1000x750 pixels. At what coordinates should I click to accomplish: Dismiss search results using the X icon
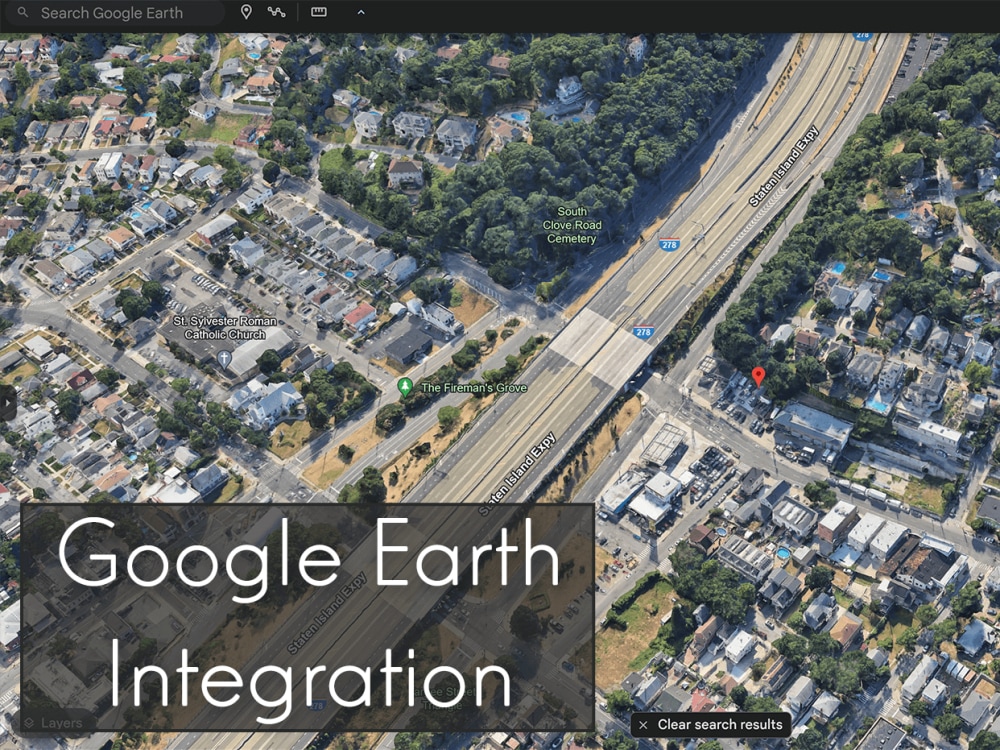tap(643, 725)
